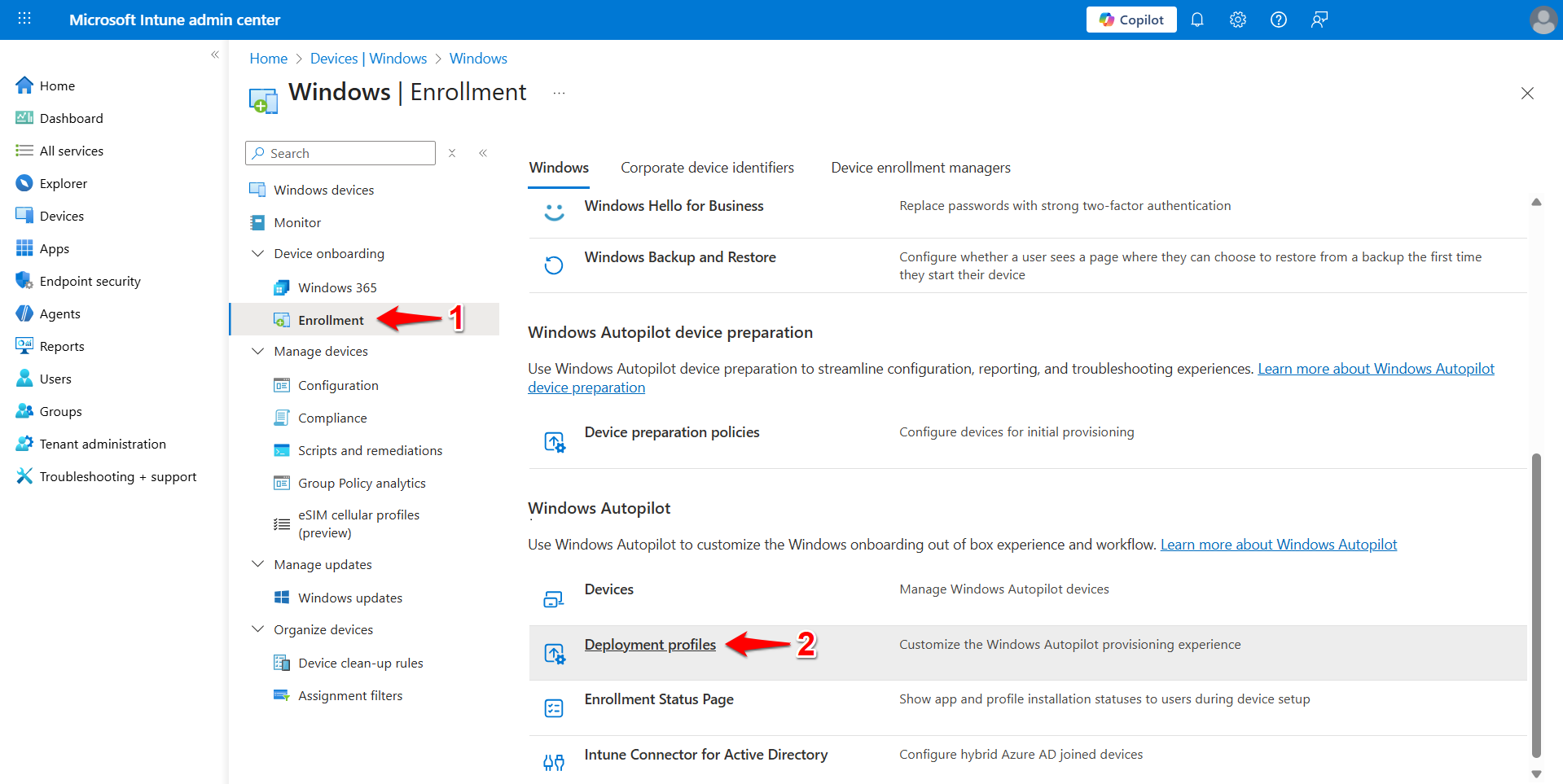Viewport: 1563px width, 784px height.
Task: Collapse the Windows resource menu pane
Action: (x=483, y=153)
